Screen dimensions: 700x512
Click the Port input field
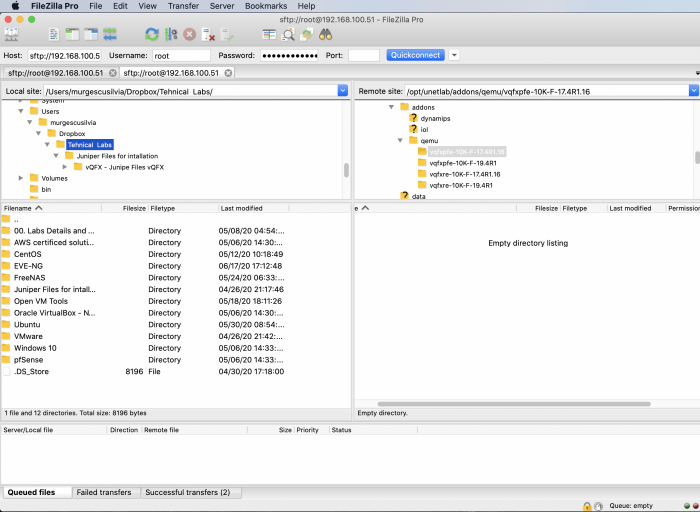coord(364,56)
